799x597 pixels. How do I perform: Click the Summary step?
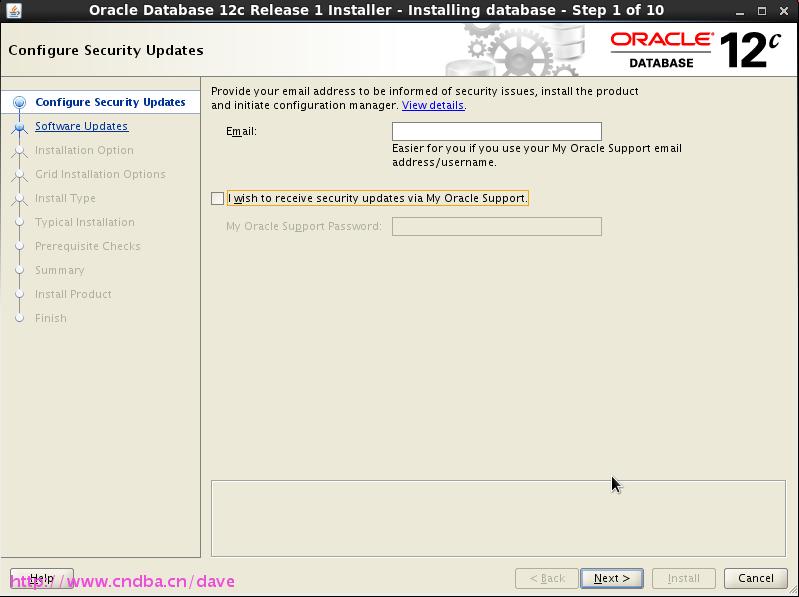point(60,270)
